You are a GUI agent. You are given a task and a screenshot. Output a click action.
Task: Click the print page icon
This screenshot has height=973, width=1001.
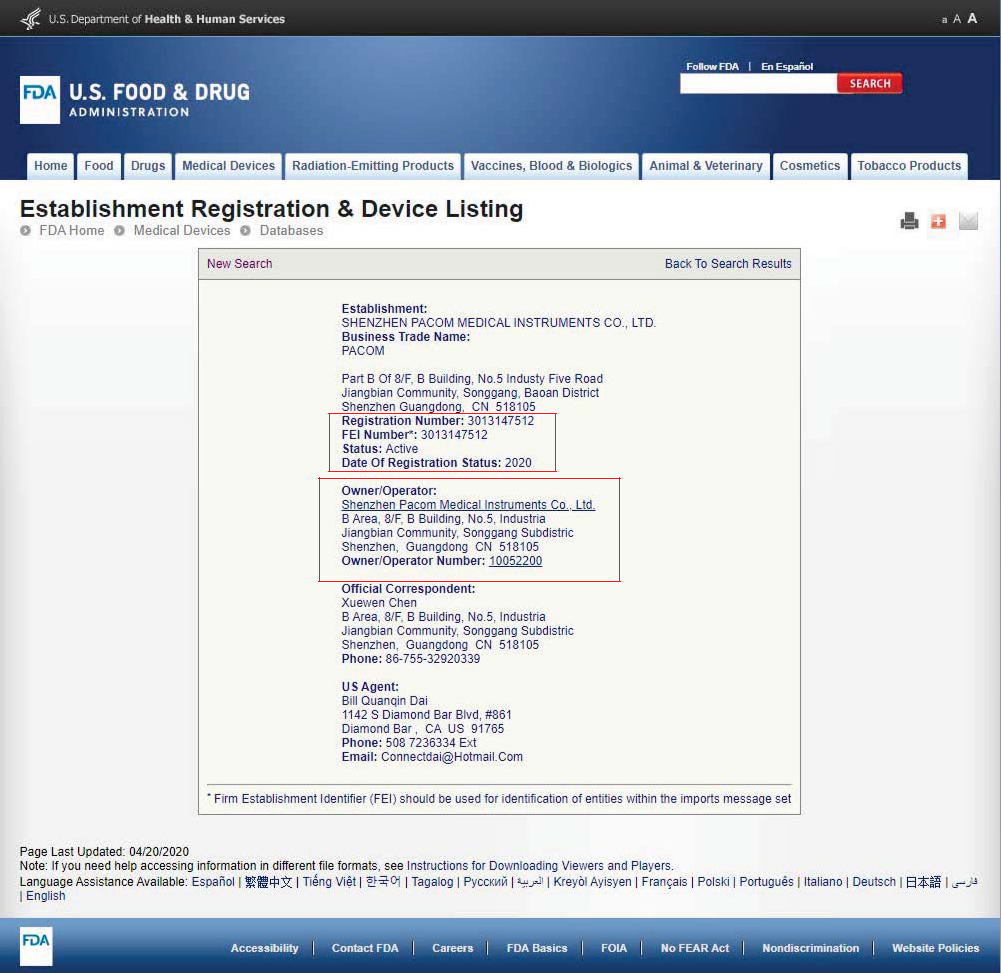coord(909,221)
